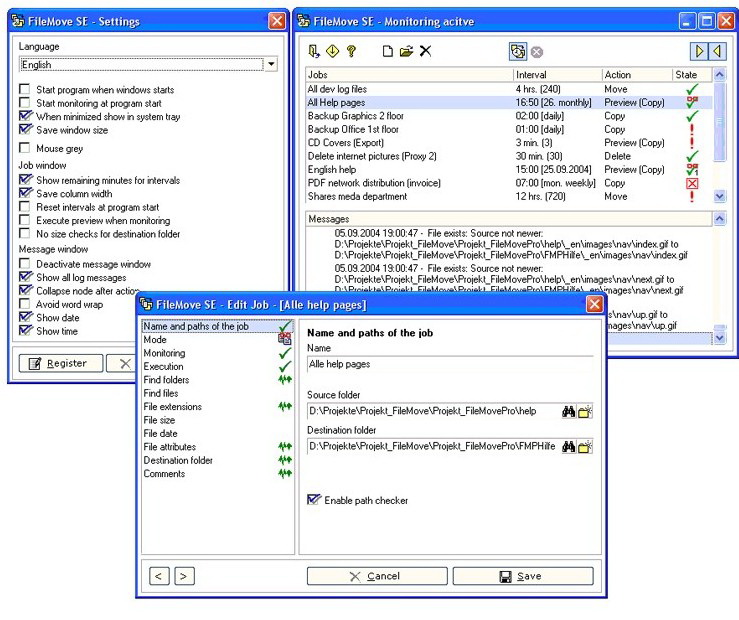739x620 pixels.
Task: Open job with folder toolbar icon
Action: tap(406, 51)
